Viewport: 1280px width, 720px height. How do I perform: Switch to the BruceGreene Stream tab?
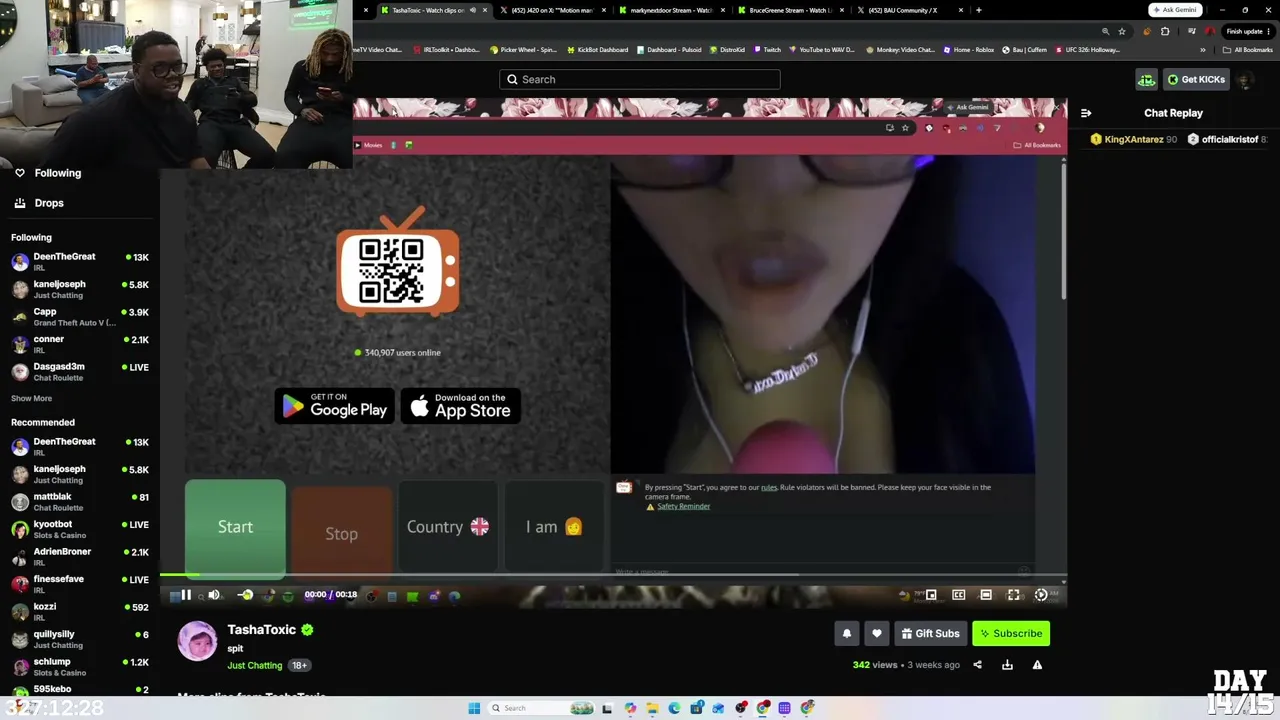(790, 10)
